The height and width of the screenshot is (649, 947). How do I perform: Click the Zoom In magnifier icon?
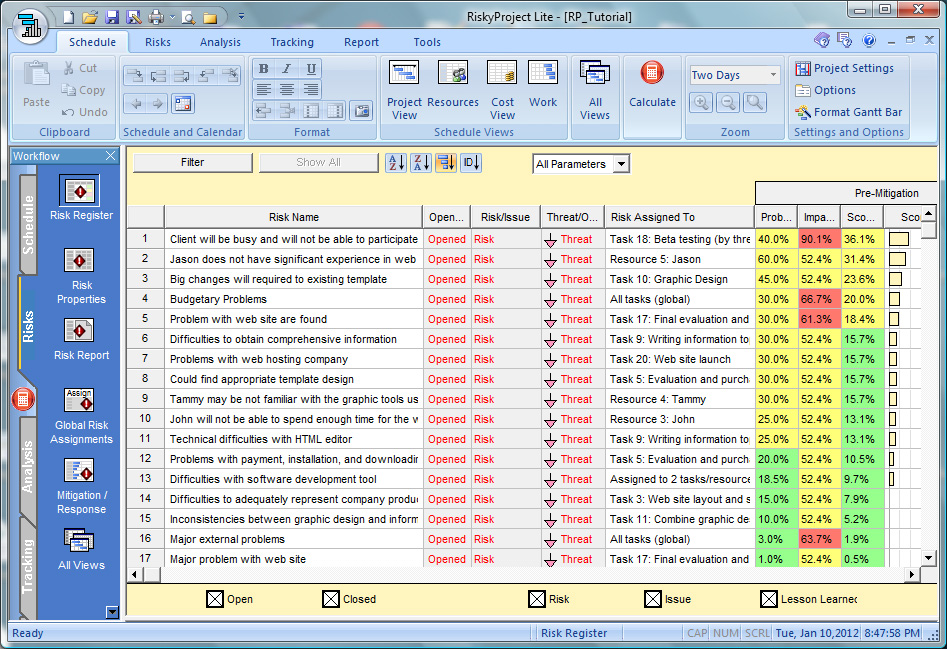[701, 102]
